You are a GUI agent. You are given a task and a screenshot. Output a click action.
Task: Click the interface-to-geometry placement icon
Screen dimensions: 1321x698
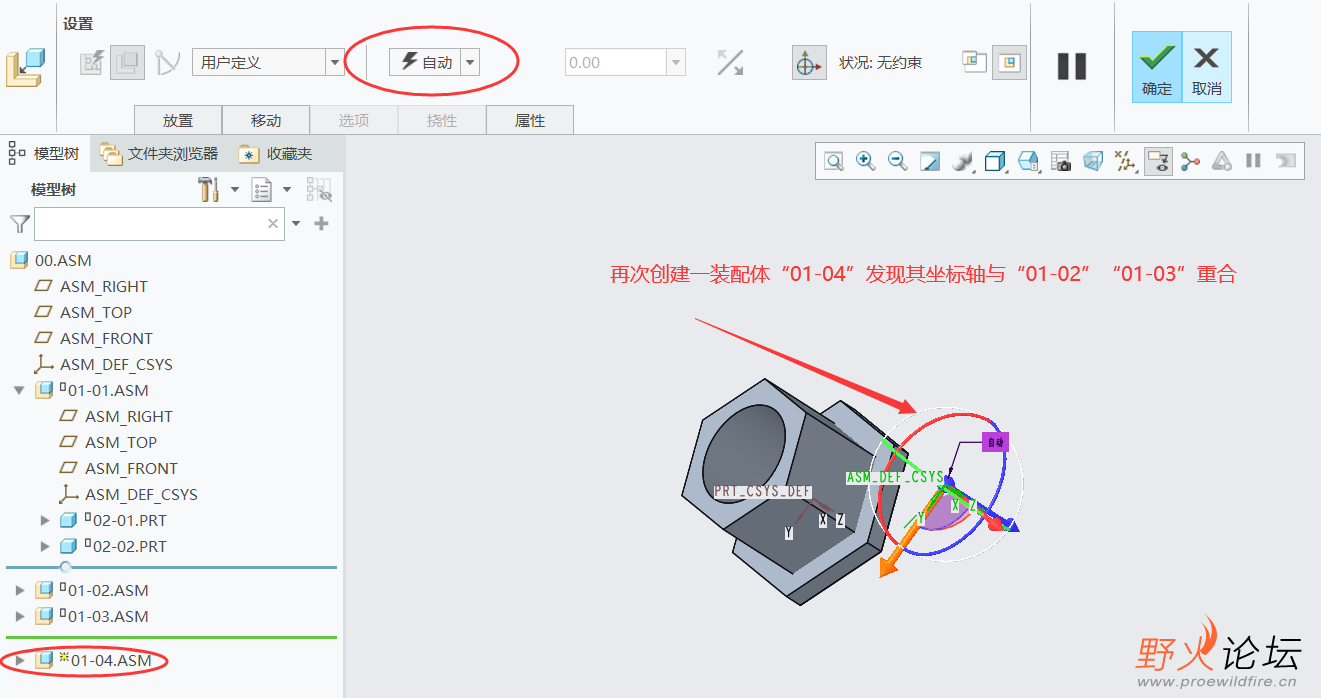[91, 63]
